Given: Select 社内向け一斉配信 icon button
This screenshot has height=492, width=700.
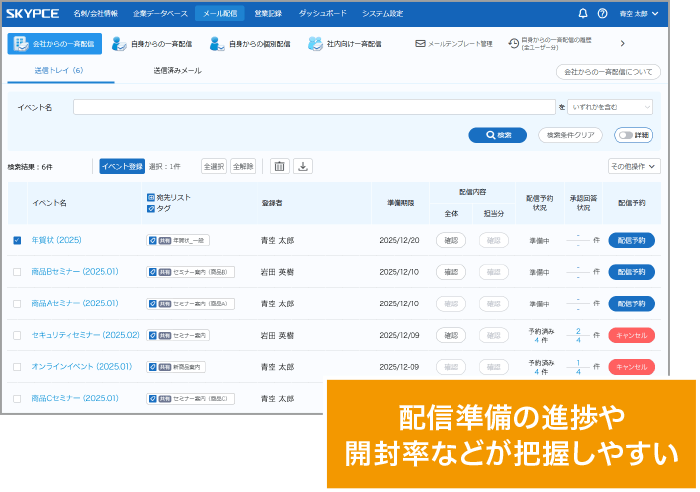Looking at the screenshot, I should pos(345,44).
